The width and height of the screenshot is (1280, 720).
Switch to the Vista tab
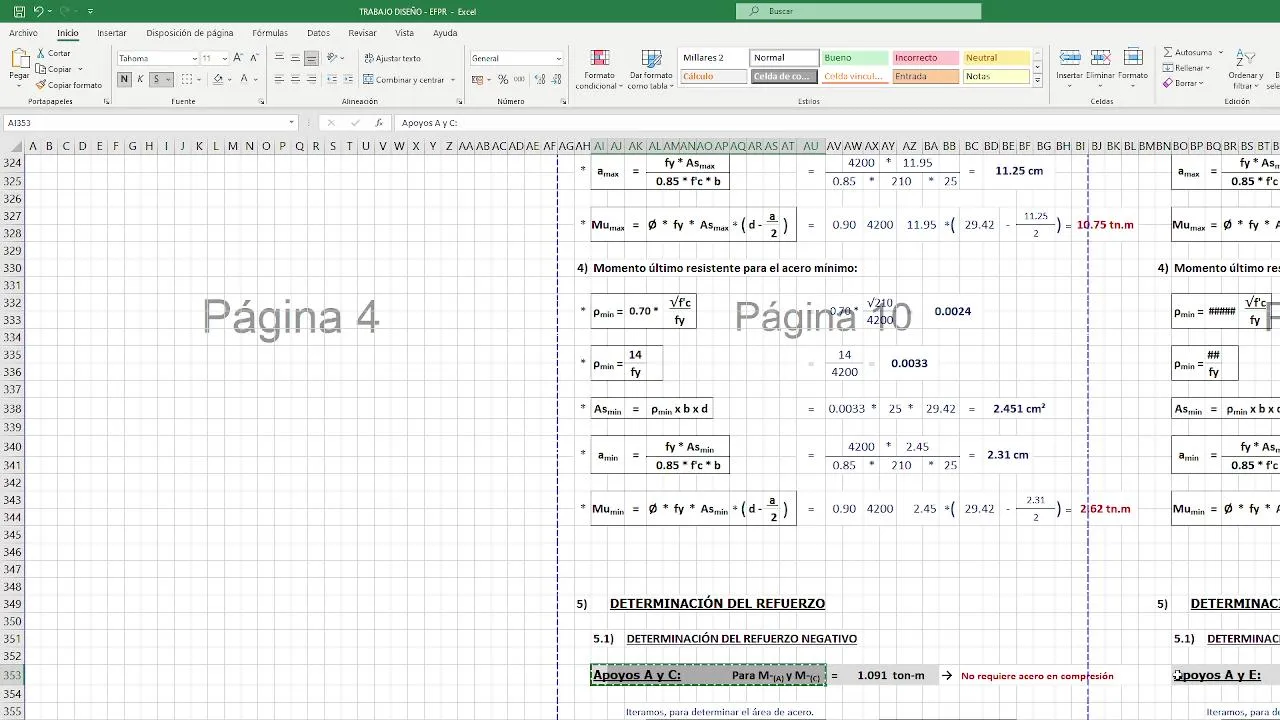coord(404,33)
